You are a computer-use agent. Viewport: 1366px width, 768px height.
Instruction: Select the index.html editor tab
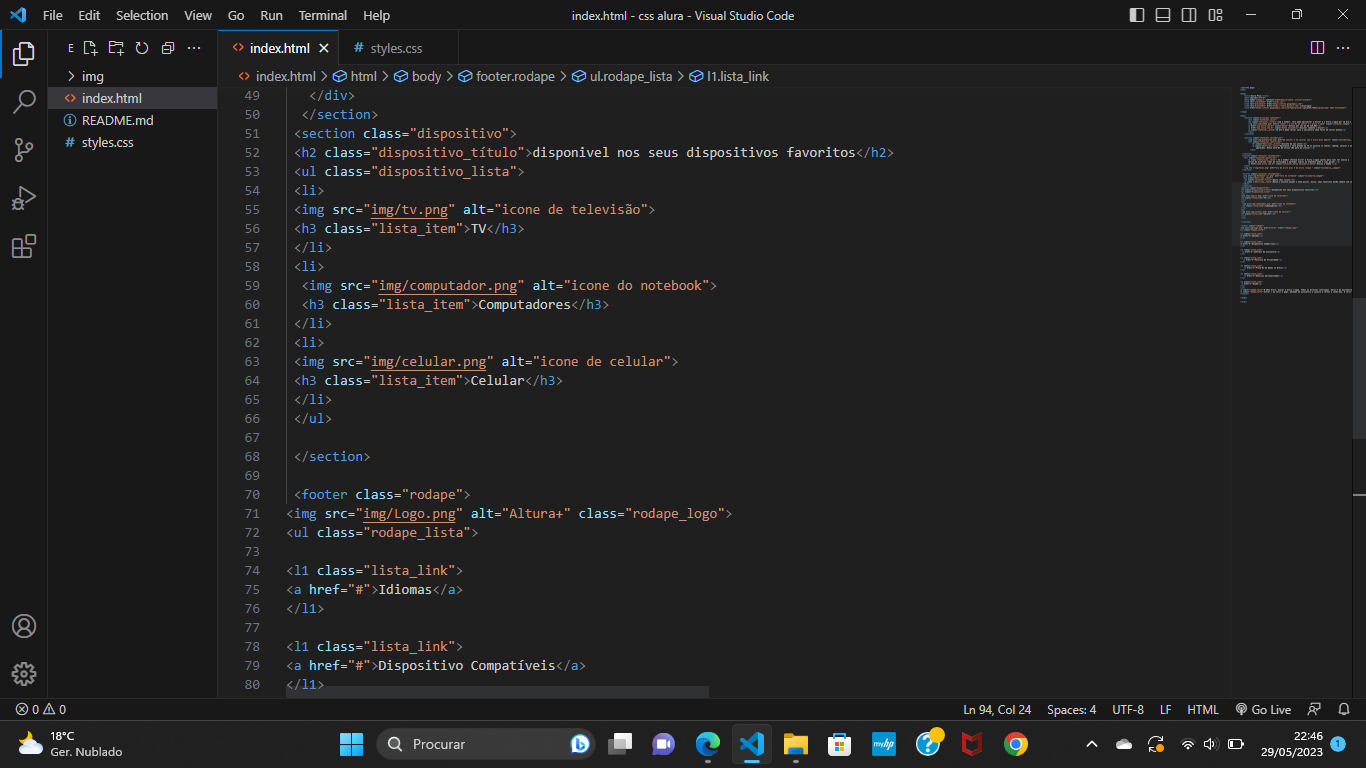click(279, 48)
